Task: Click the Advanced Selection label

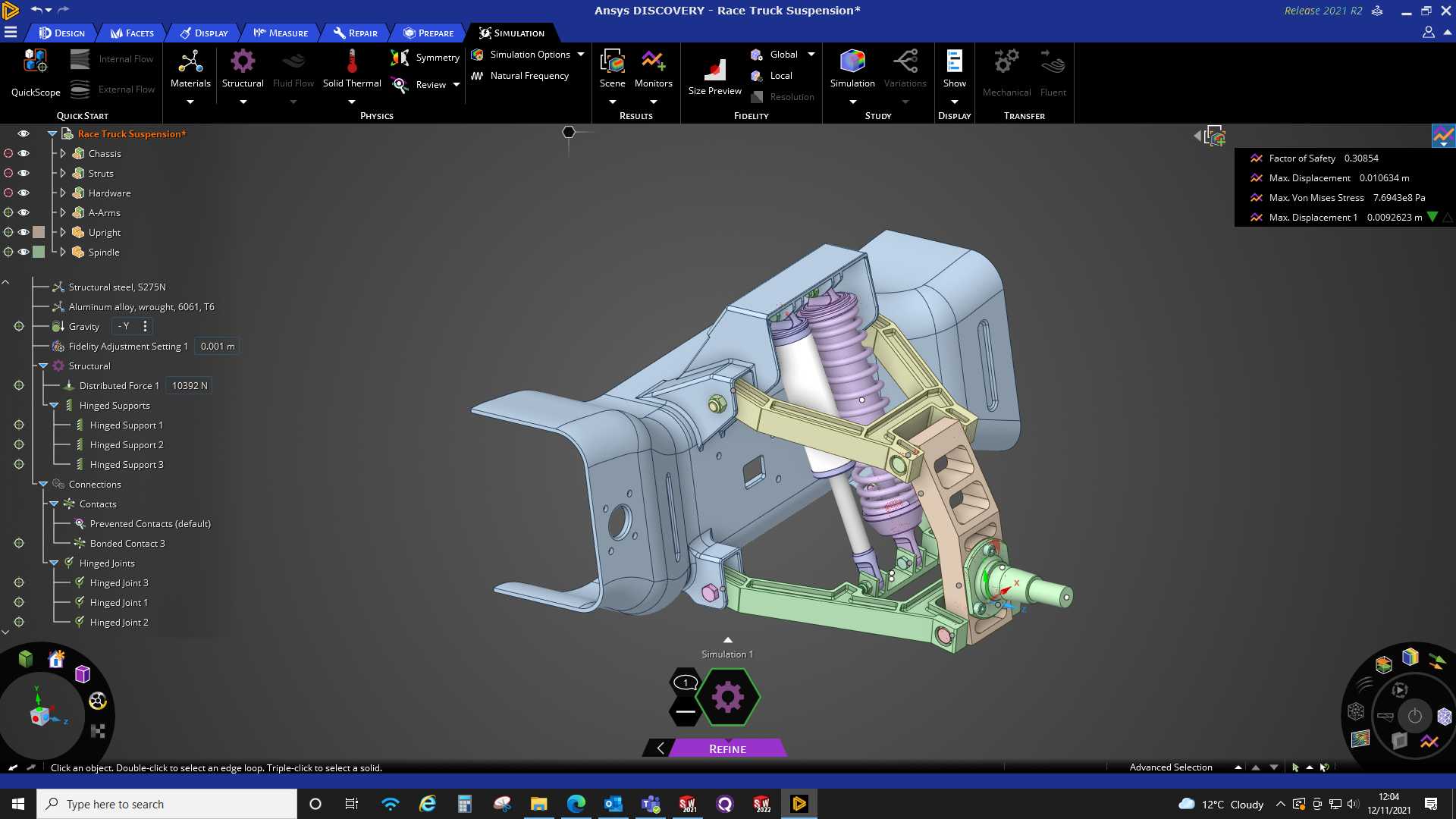Action: (x=1171, y=767)
